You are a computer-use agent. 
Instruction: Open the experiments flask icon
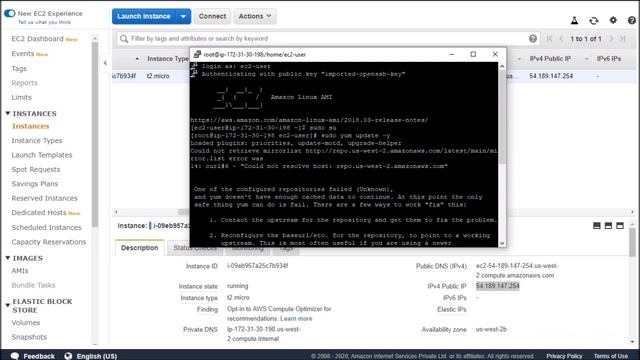574,20
